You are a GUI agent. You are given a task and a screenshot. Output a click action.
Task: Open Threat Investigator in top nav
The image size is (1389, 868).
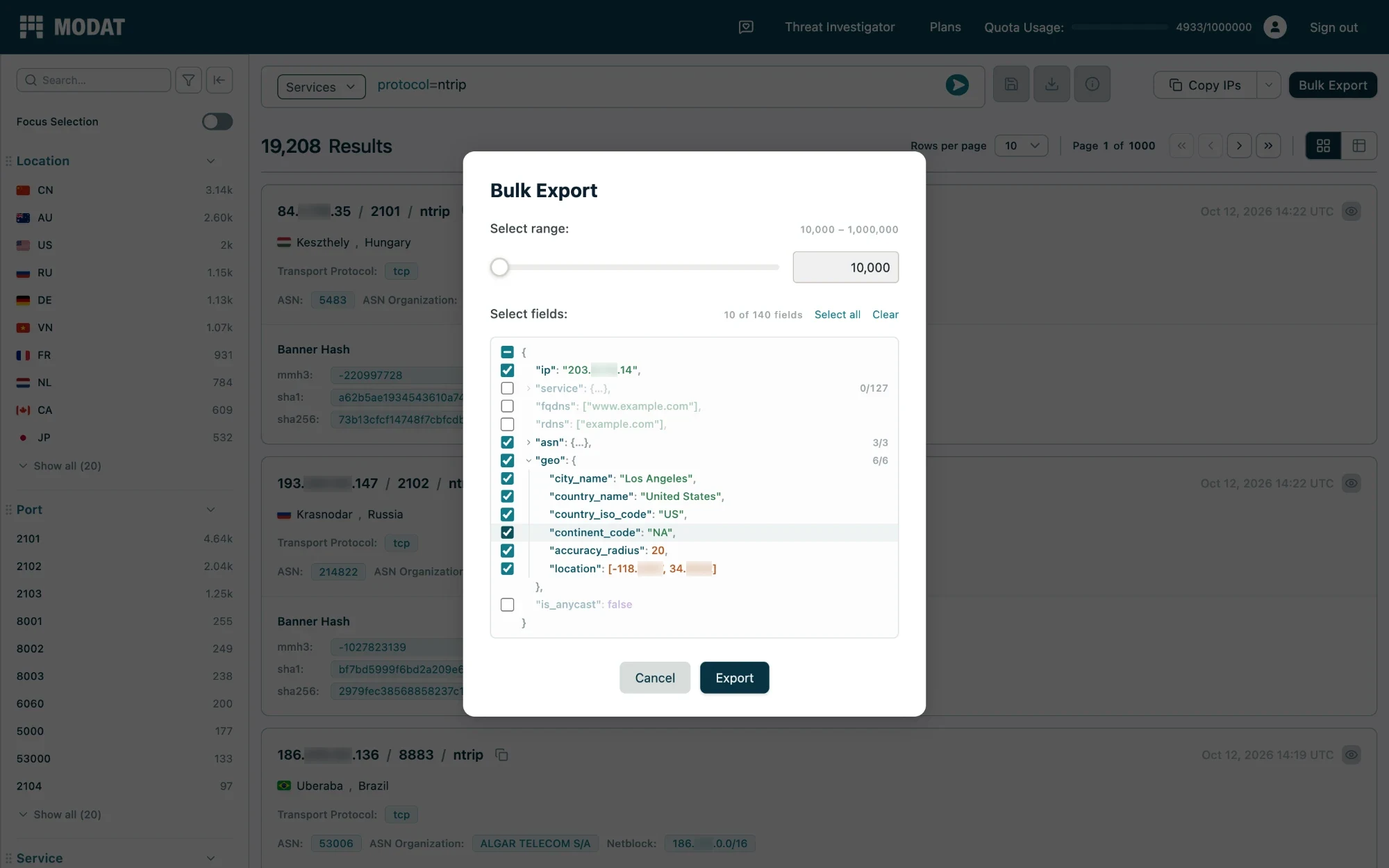[840, 27]
